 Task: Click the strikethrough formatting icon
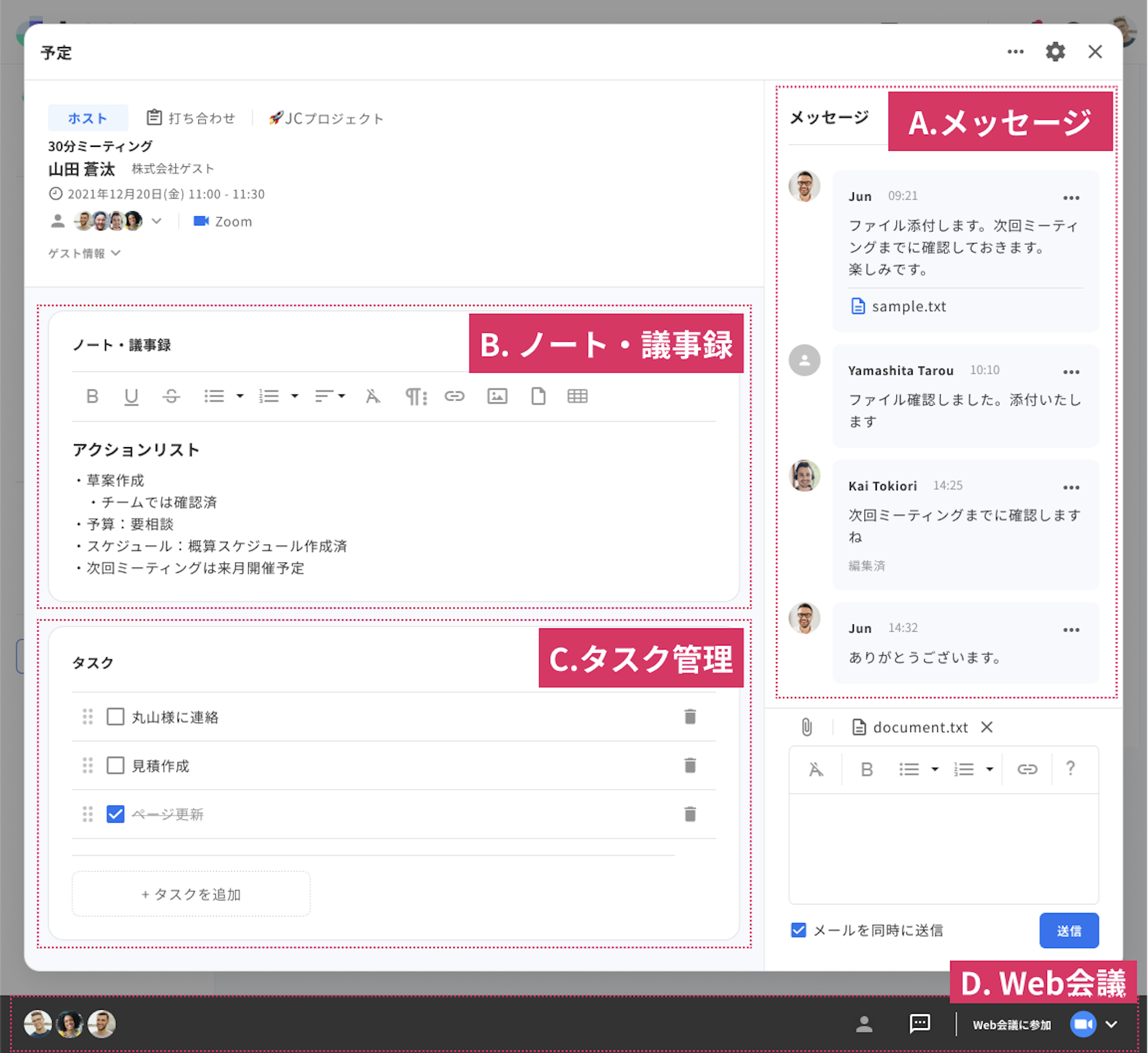171,396
